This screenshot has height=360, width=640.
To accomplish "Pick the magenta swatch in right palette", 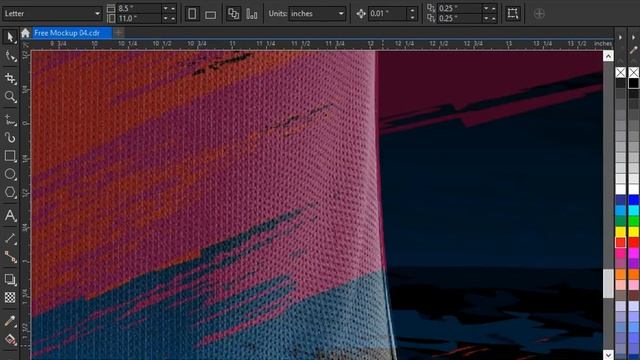I will [633, 253].
